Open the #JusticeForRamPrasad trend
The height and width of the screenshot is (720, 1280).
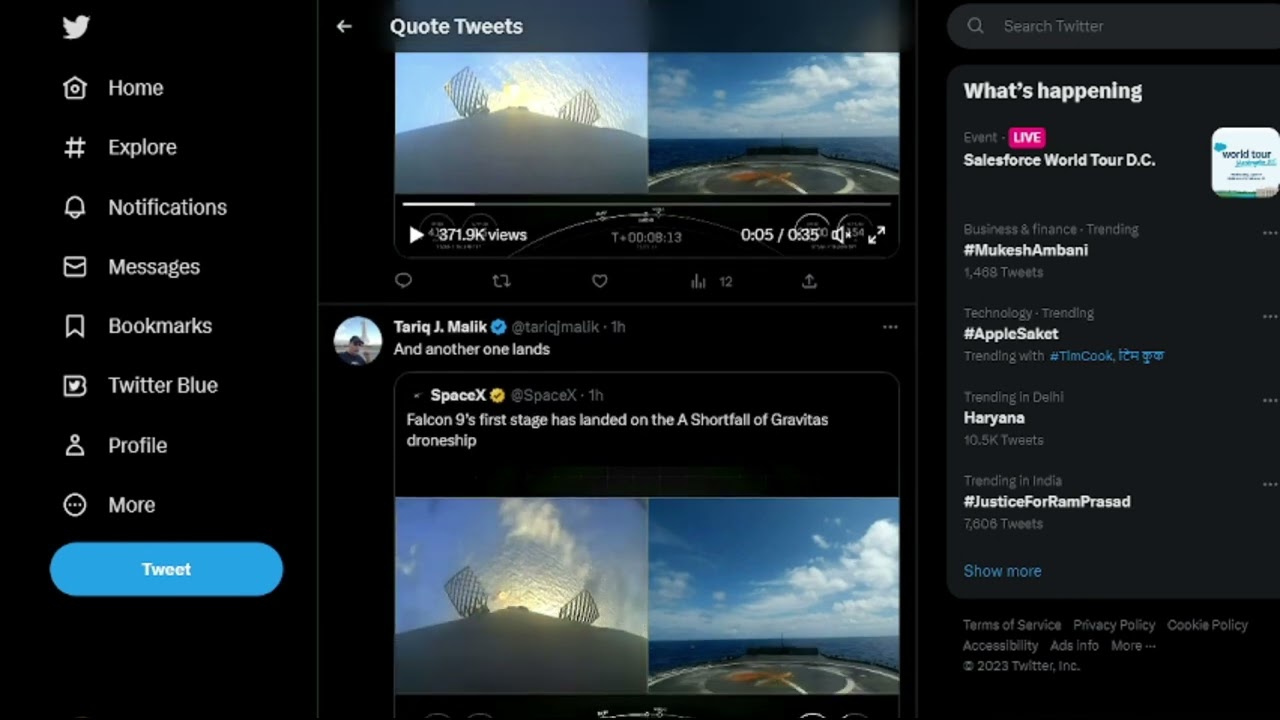pos(1047,502)
